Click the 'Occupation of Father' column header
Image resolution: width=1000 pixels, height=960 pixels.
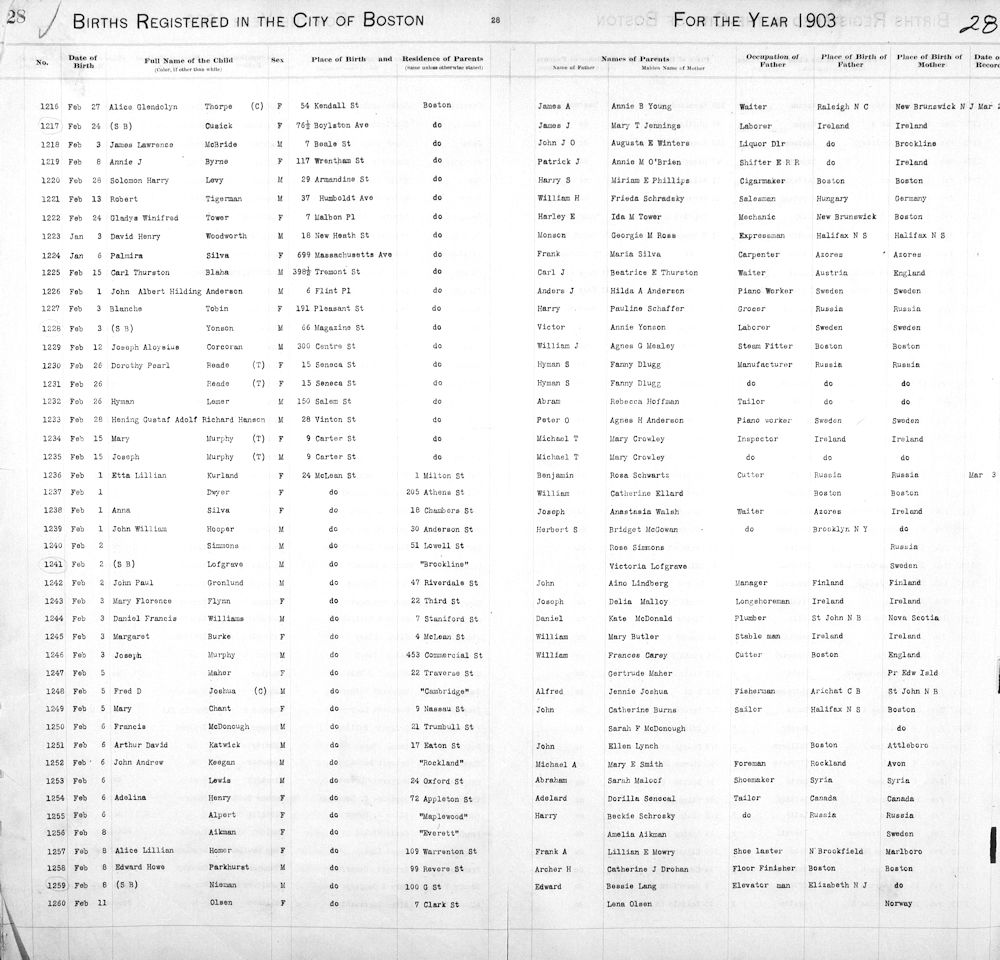pos(772,61)
